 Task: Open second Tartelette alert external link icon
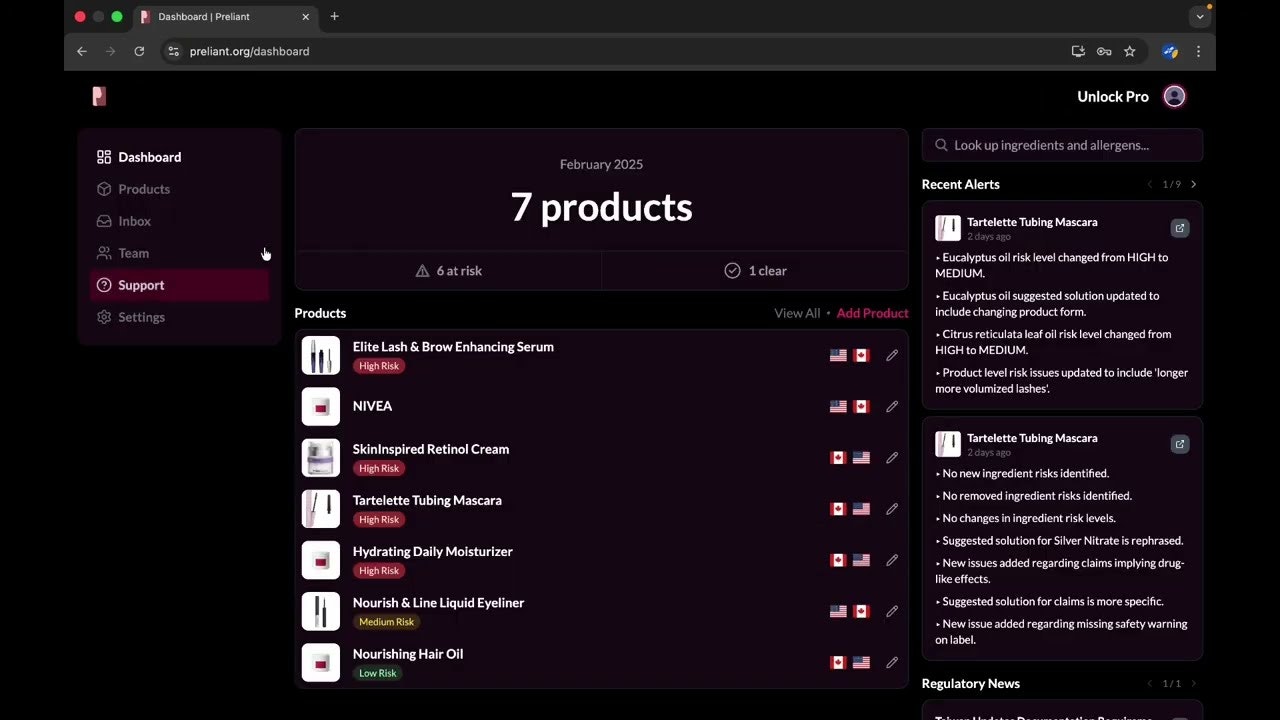[1180, 444]
